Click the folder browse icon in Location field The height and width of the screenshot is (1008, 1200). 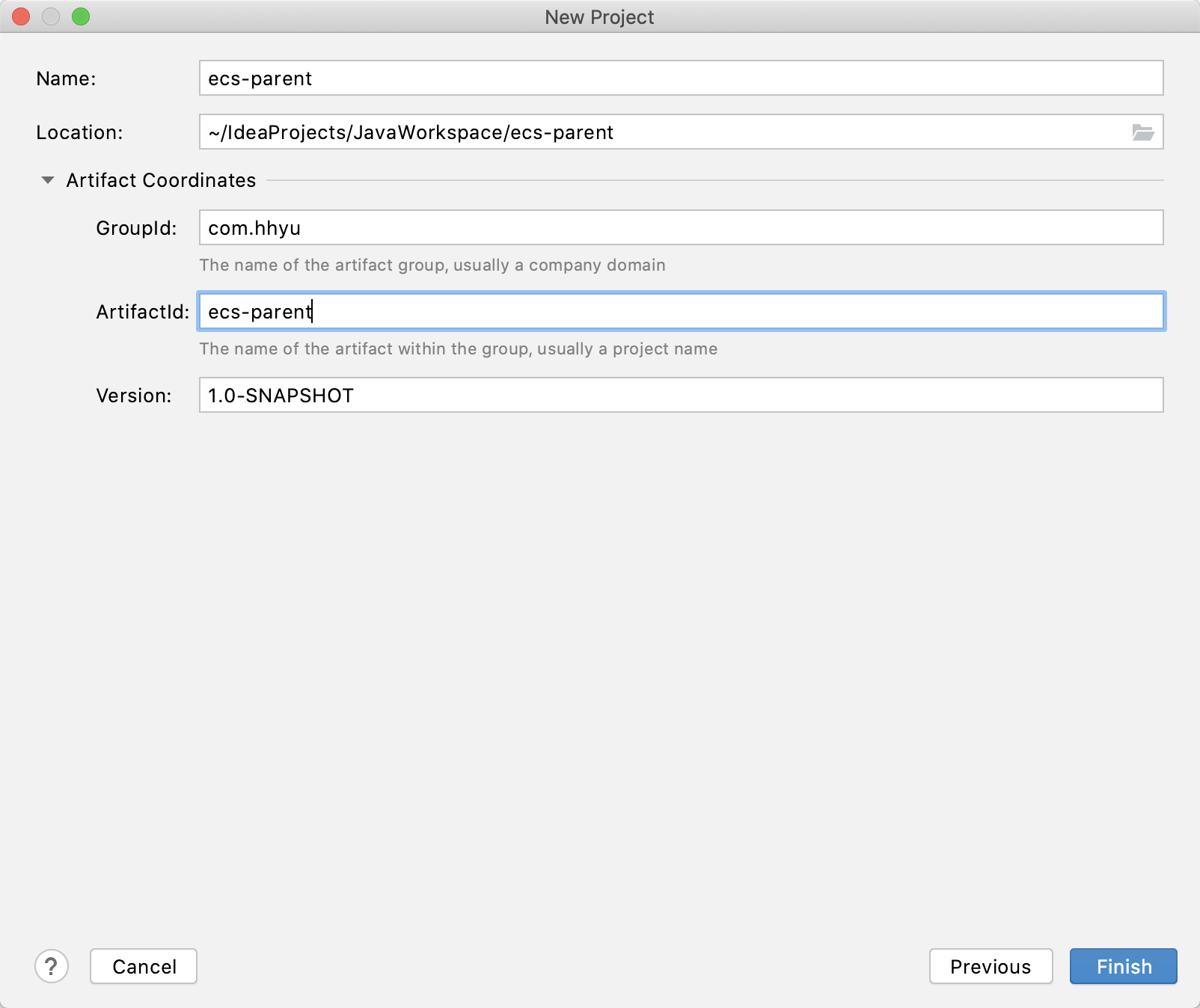(x=1142, y=132)
